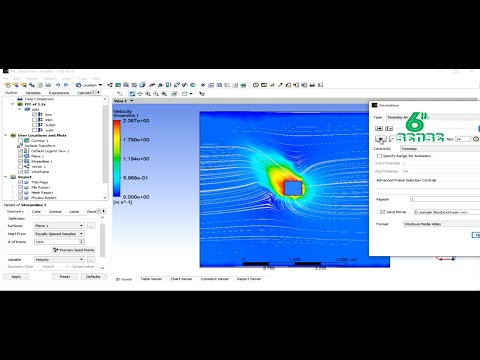Image resolution: width=480 pixels, height=360 pixels.
Task: Toggle visibility checkbox for walls boundary
Action: click(35, 130)
